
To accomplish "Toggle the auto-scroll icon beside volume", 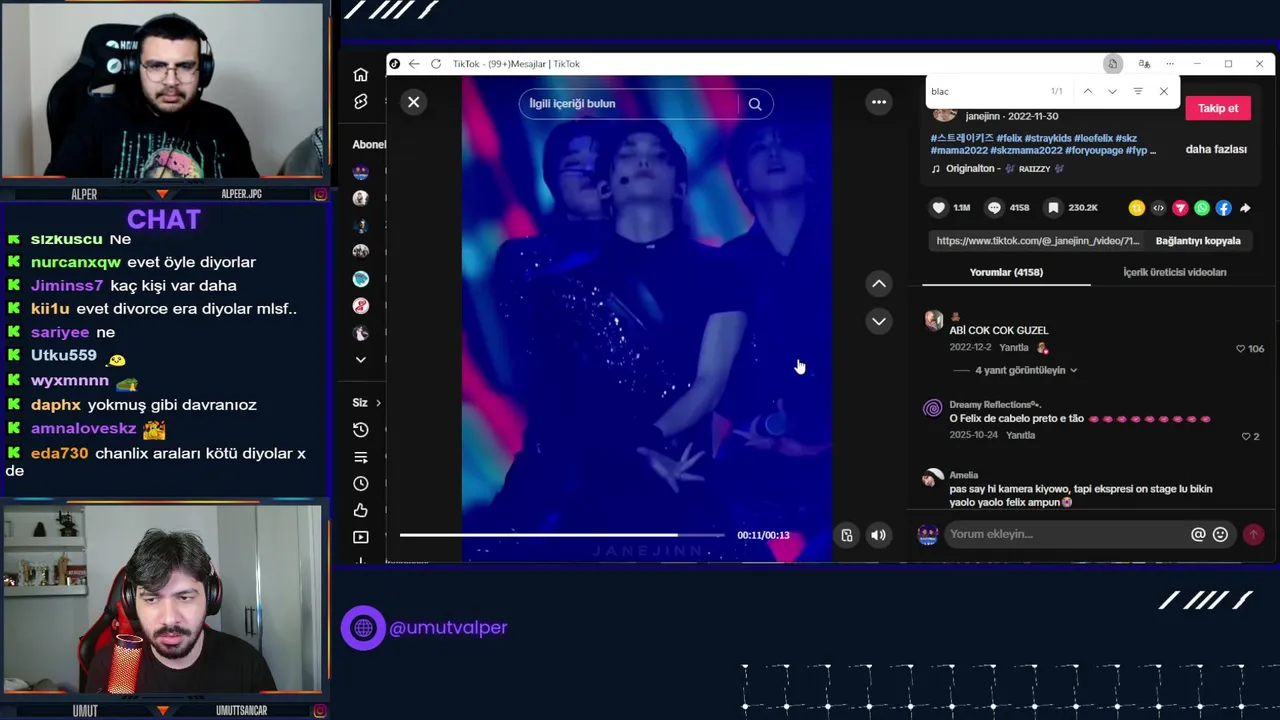I will (847, 535).
